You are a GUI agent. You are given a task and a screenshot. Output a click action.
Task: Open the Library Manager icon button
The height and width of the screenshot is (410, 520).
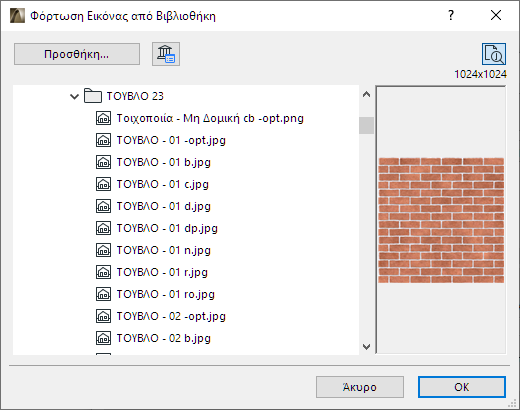(166, 54)
